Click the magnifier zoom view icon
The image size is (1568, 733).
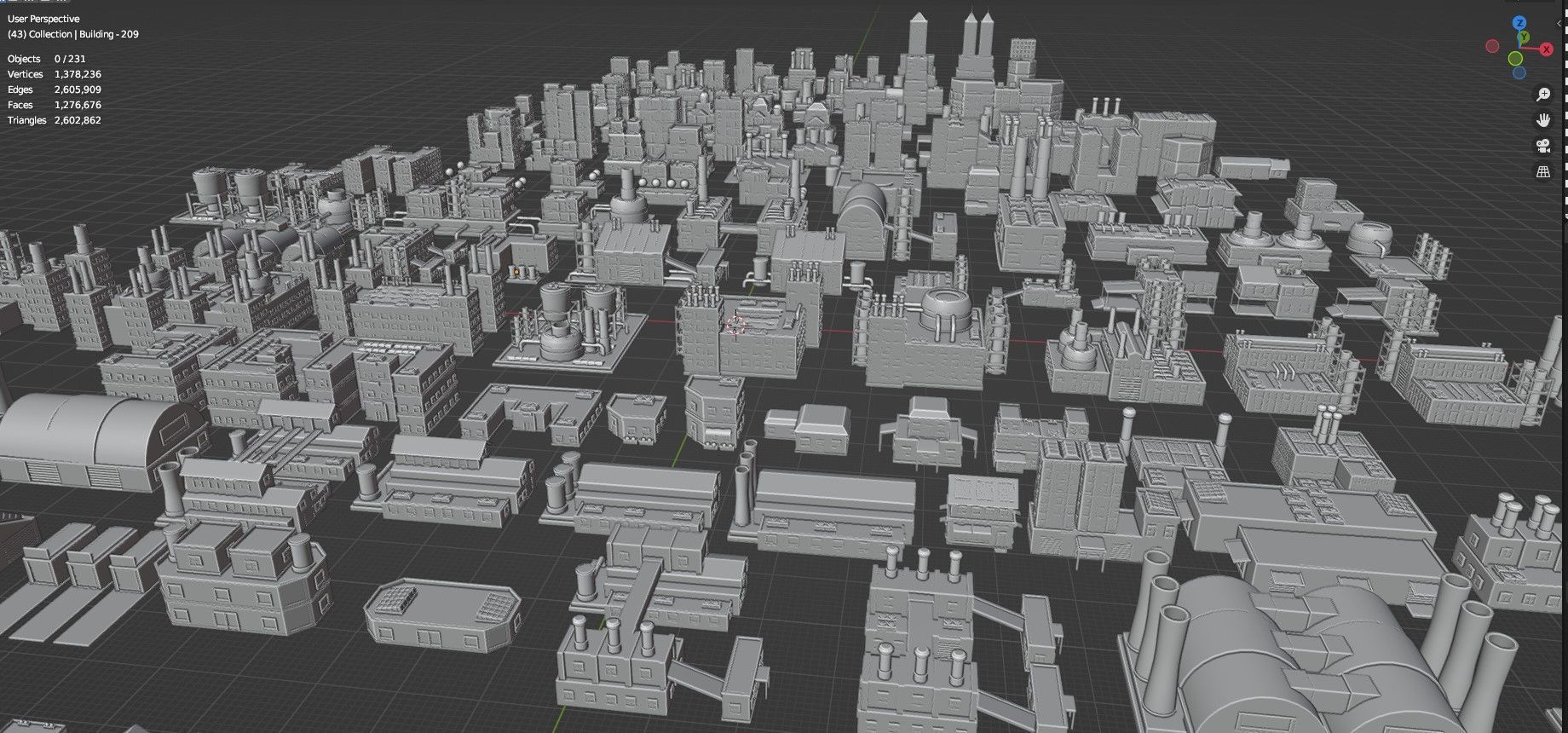(x=1543, y=95)
